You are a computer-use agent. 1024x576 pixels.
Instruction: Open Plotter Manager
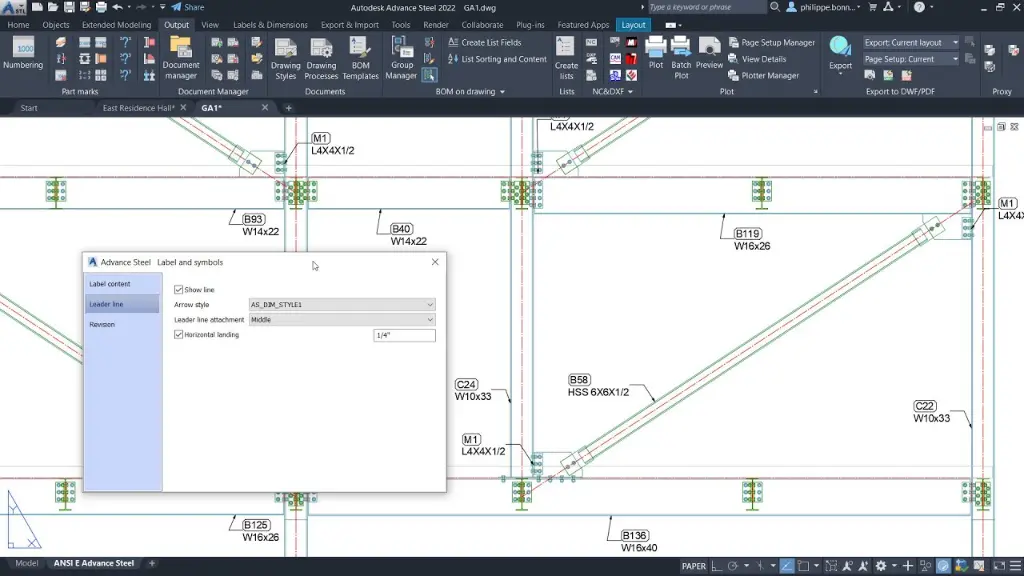pyautogui.click(x=763, y=75)
